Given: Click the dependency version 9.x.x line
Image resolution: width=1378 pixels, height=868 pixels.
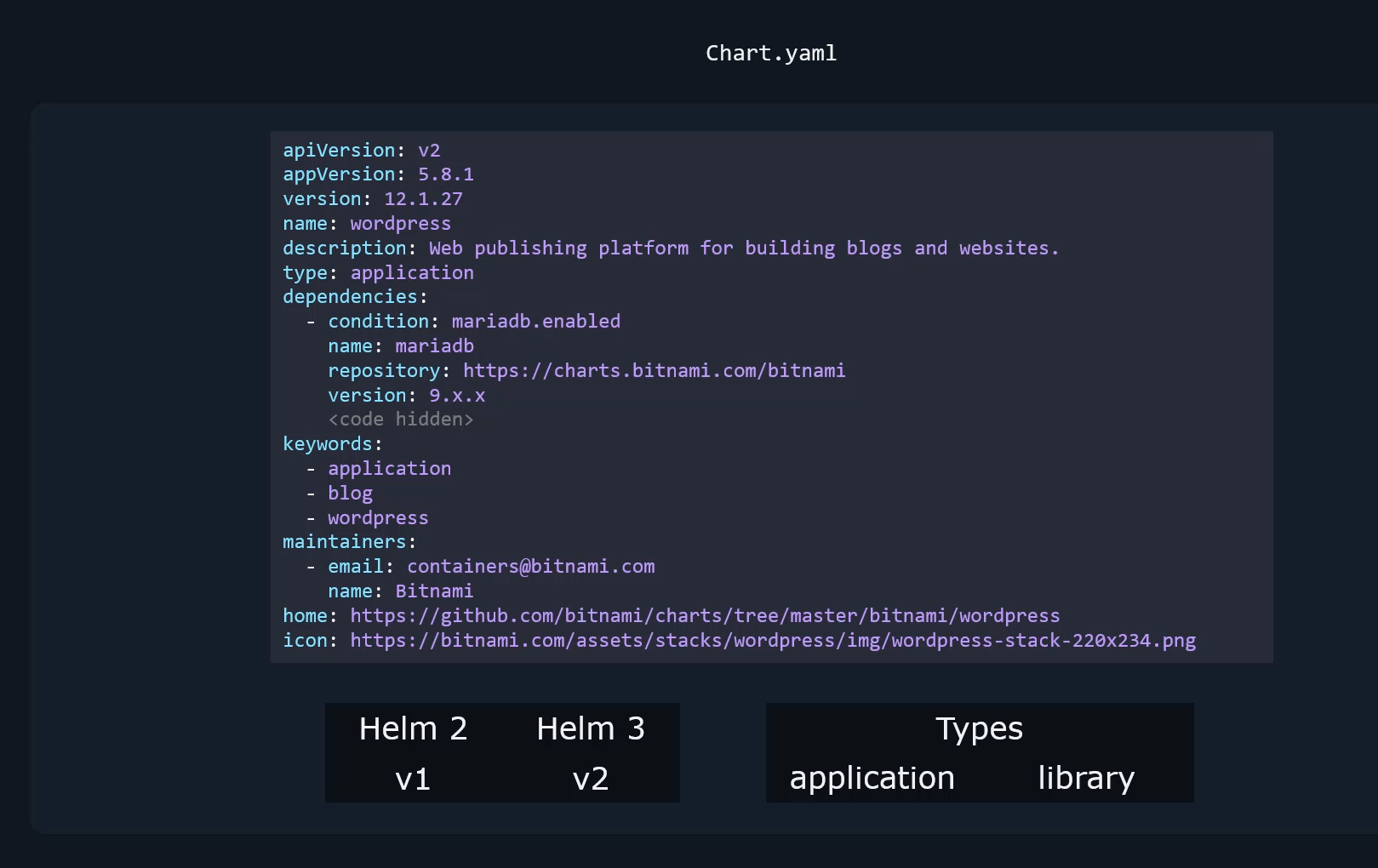Looking at the screenshot, I should tap(407, 396).
